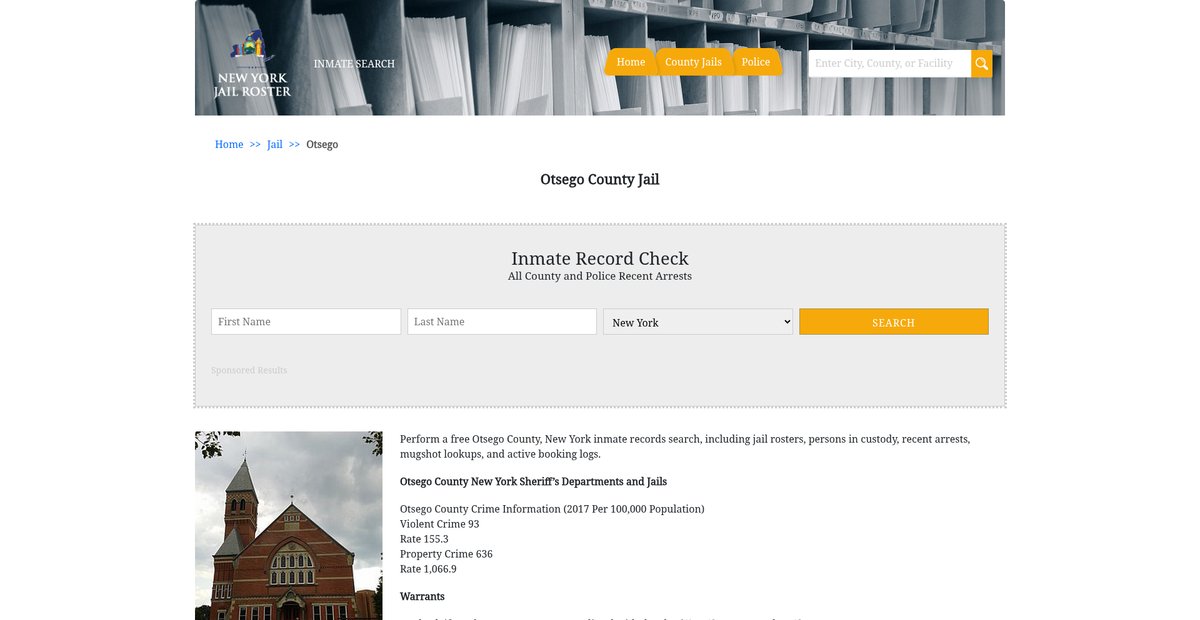
Task: Focus the Enter City, County, or Facility field
Action: pos(890,64)
